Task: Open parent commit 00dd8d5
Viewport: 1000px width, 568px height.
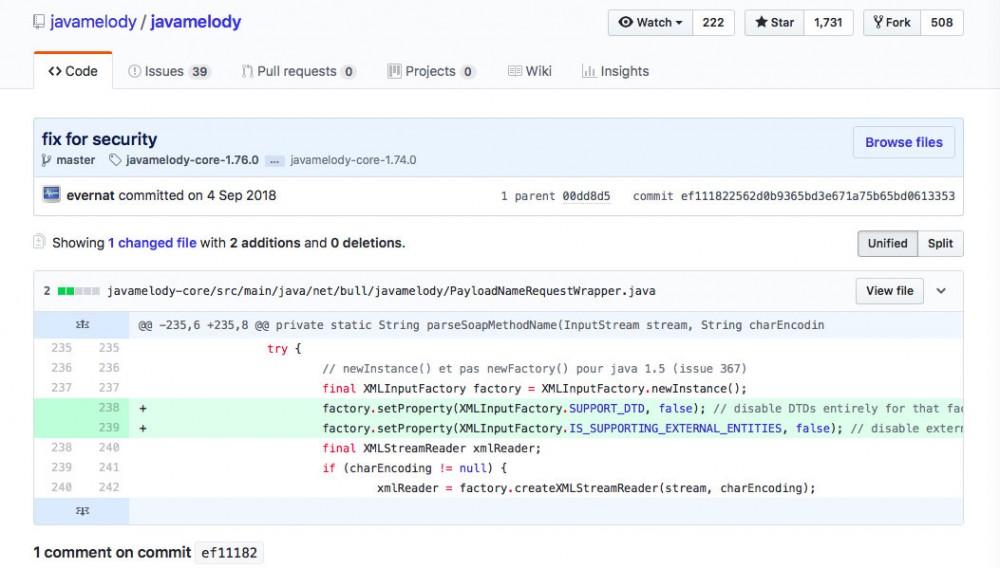Action: (586, 196)
